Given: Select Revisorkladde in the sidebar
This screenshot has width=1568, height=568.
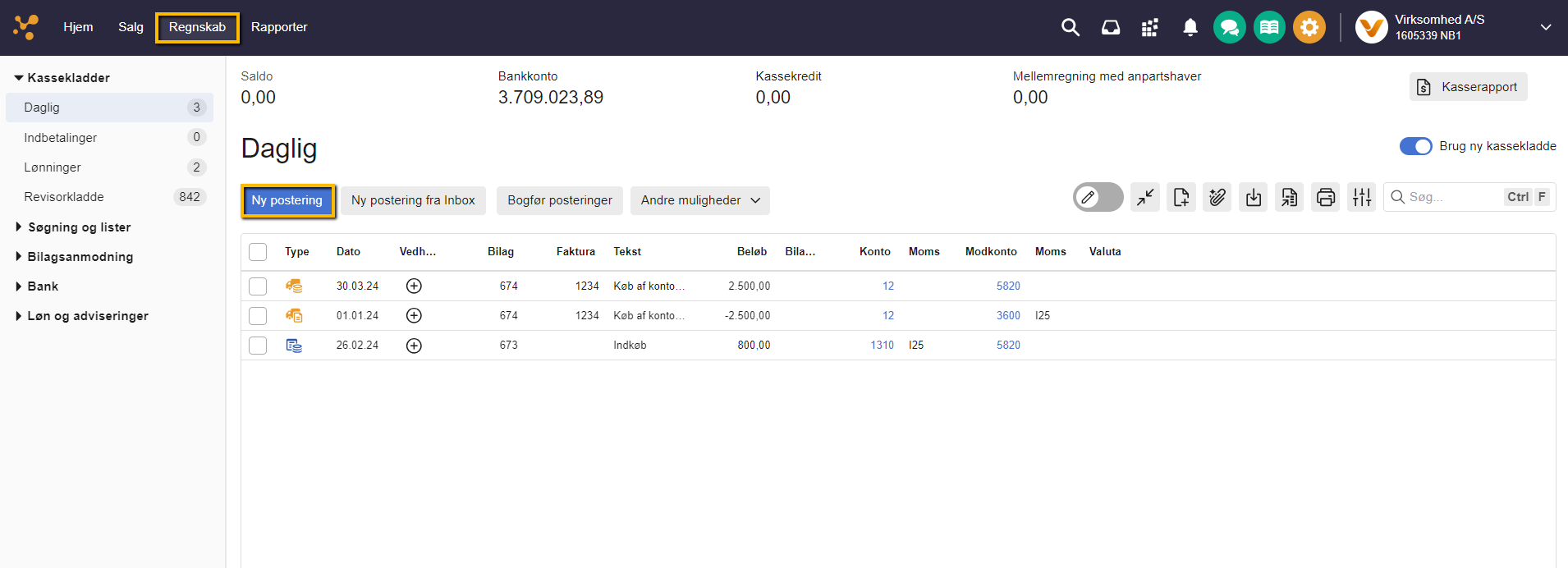Looking at the screenshot, I should pos(64,197).
